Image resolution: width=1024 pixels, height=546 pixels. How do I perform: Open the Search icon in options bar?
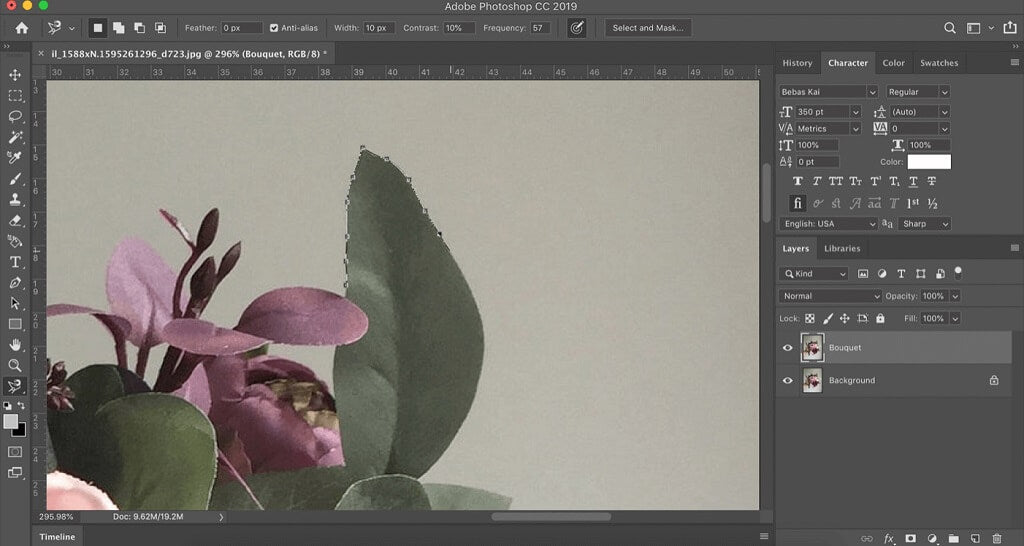coord(950,28)
